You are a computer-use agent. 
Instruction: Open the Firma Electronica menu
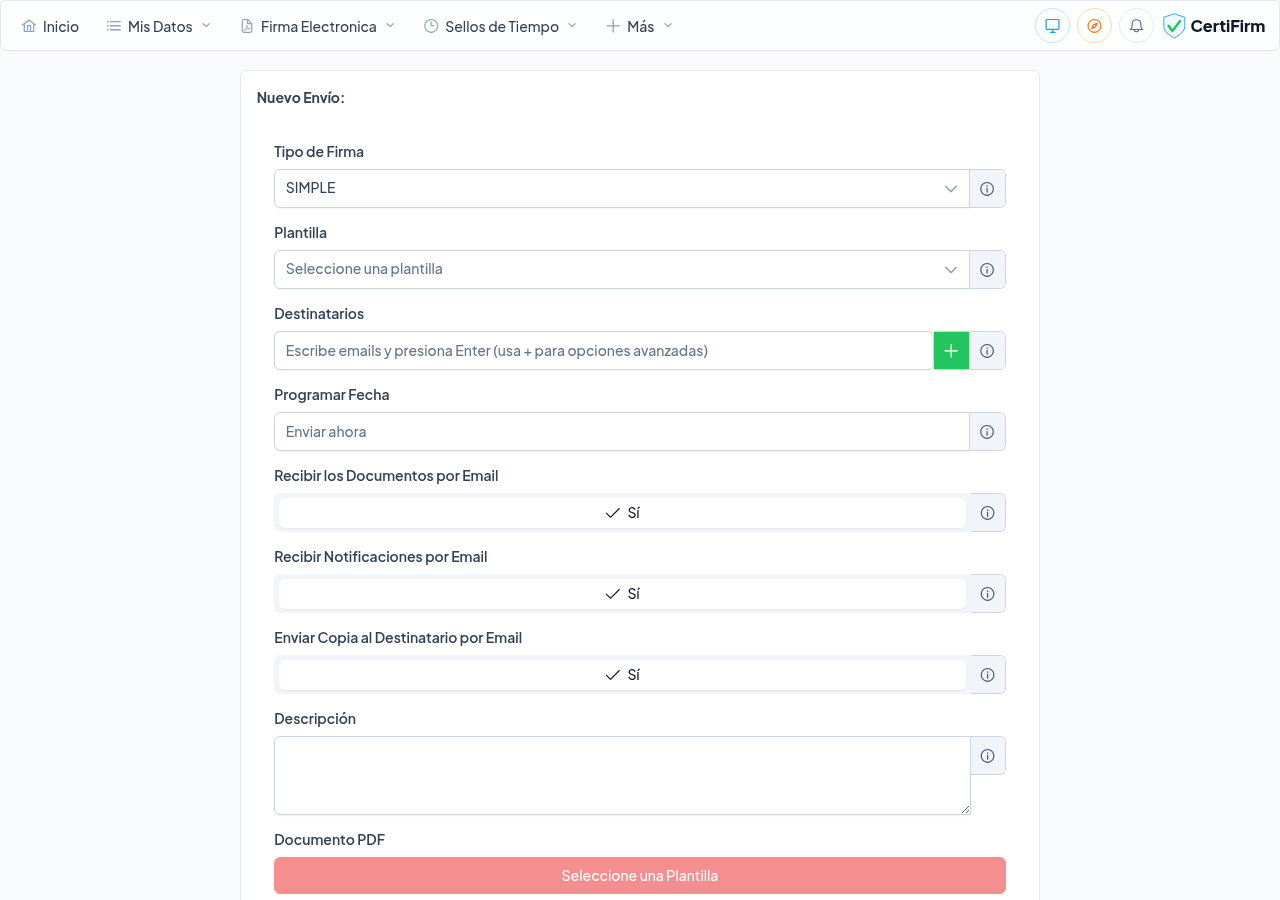click(318, 27)
